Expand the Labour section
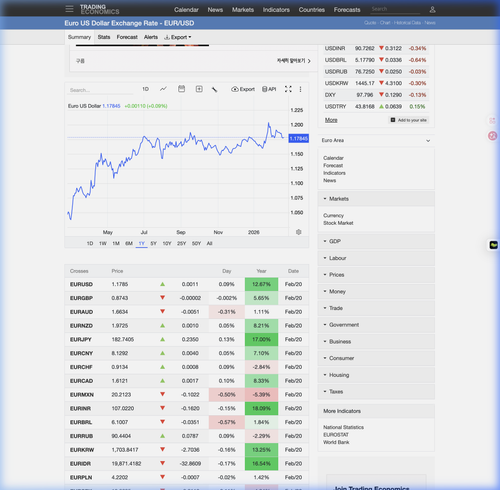This screenshot has height=490, width=500. point(376,258)
